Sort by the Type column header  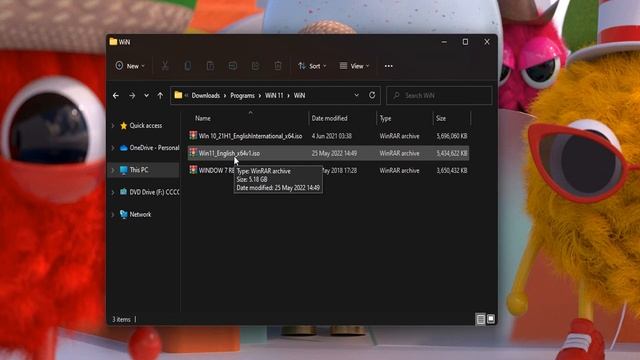coord(385,118)
